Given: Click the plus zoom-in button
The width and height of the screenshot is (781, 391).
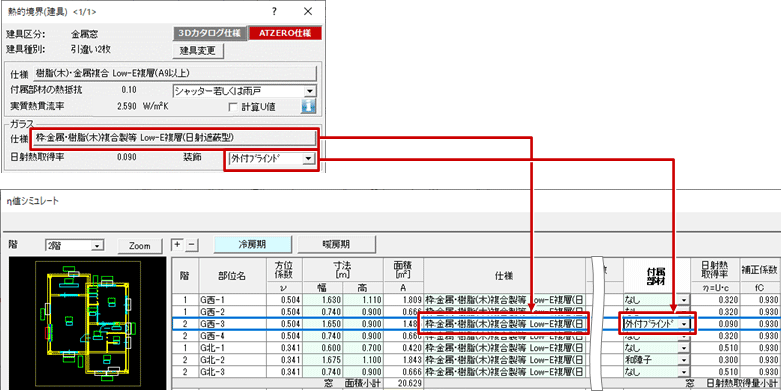Looking at the screenshot, I should tap(177, 245).
